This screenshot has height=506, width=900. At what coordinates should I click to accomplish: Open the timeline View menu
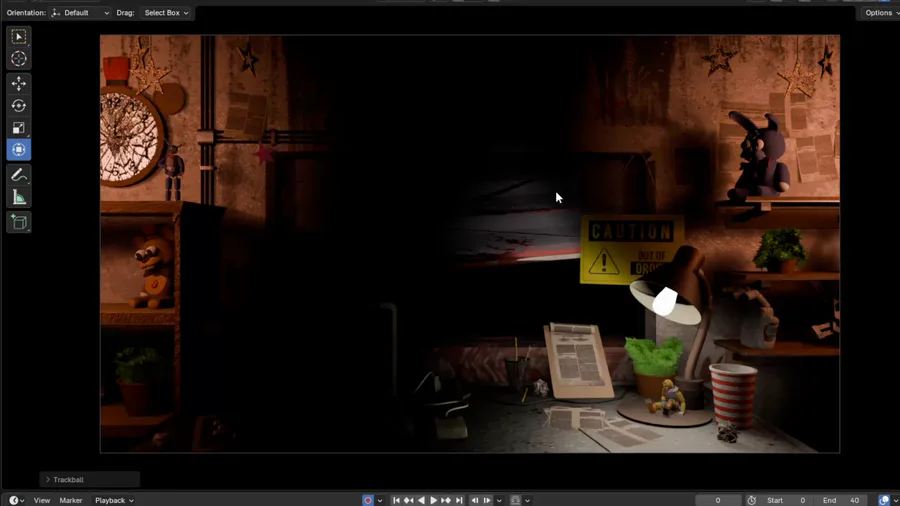click(x=41, y=500)
